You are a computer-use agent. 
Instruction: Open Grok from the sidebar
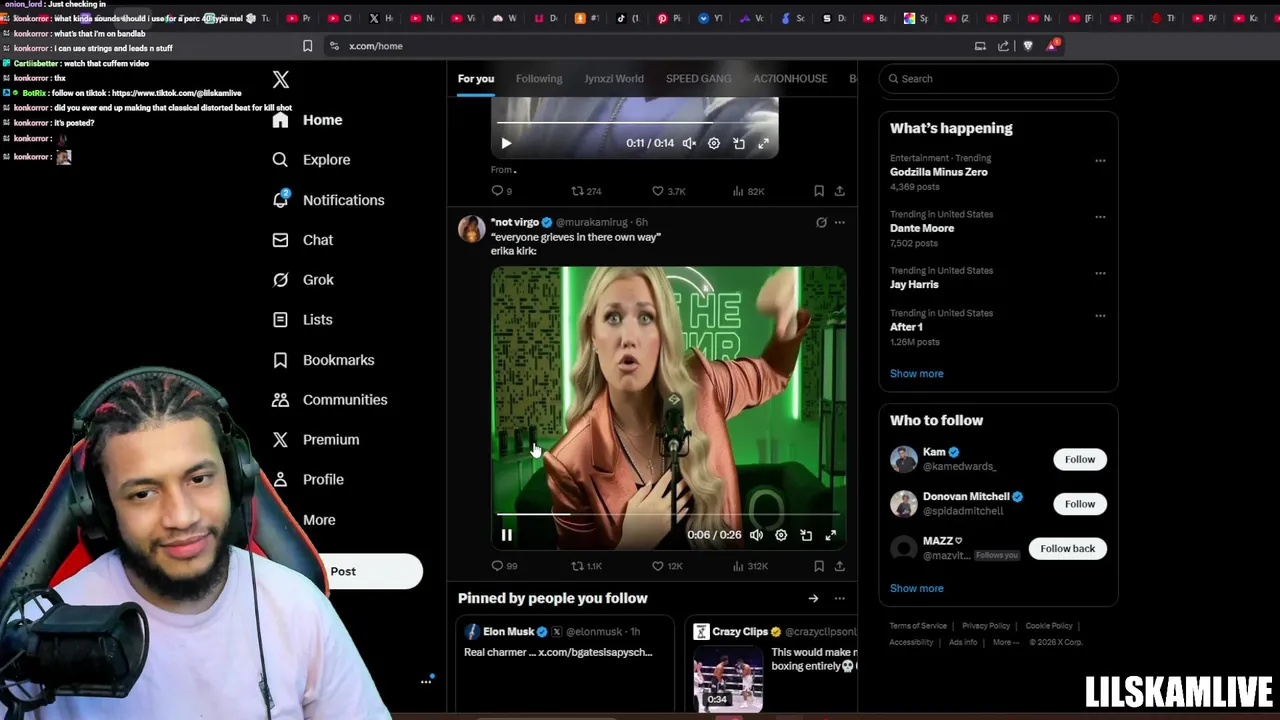pyautogui.click(x=303, y=280)
